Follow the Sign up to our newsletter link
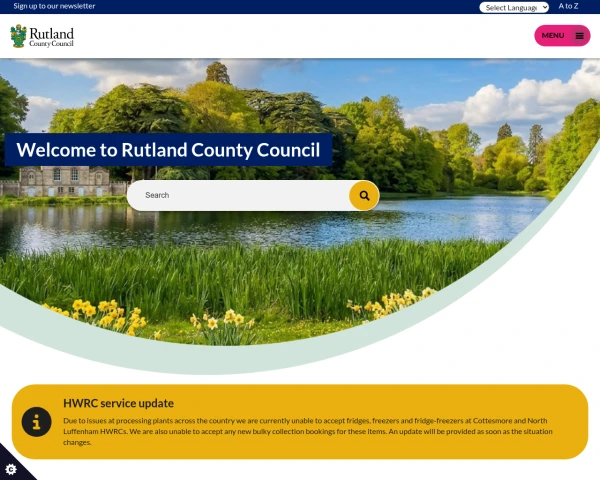600x480 pixels. 54,6
